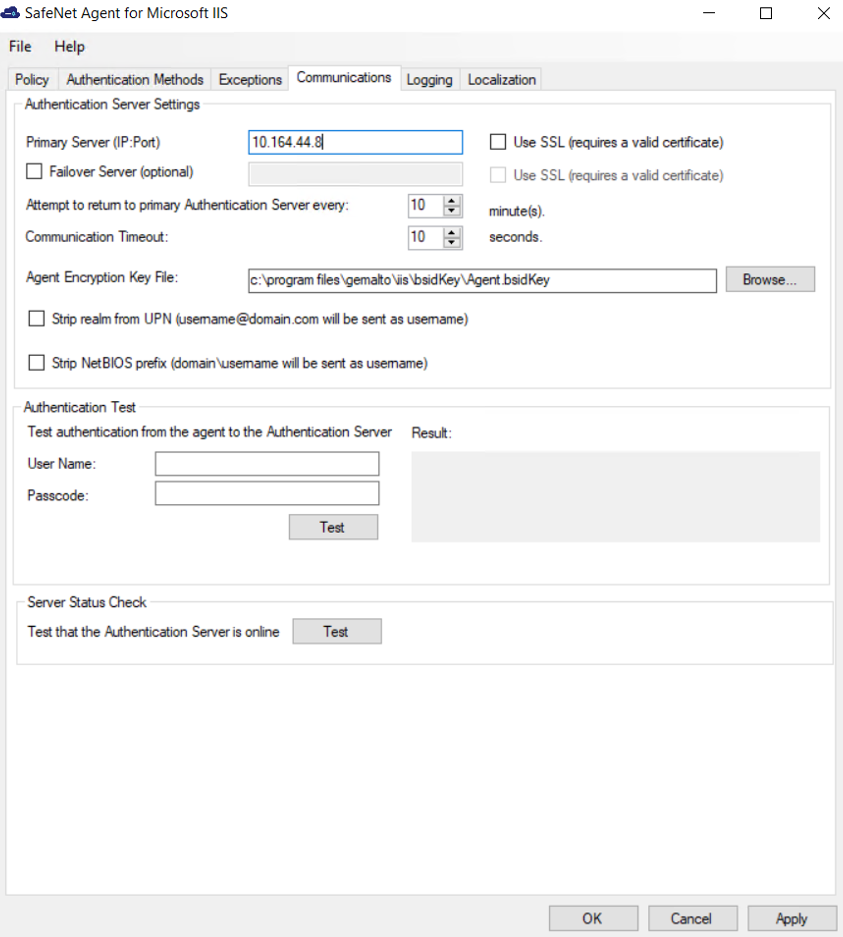This screenshot has height=937, width=843.
Task: Enable Use SSL for the primary server
Action: tap(498, 142)
